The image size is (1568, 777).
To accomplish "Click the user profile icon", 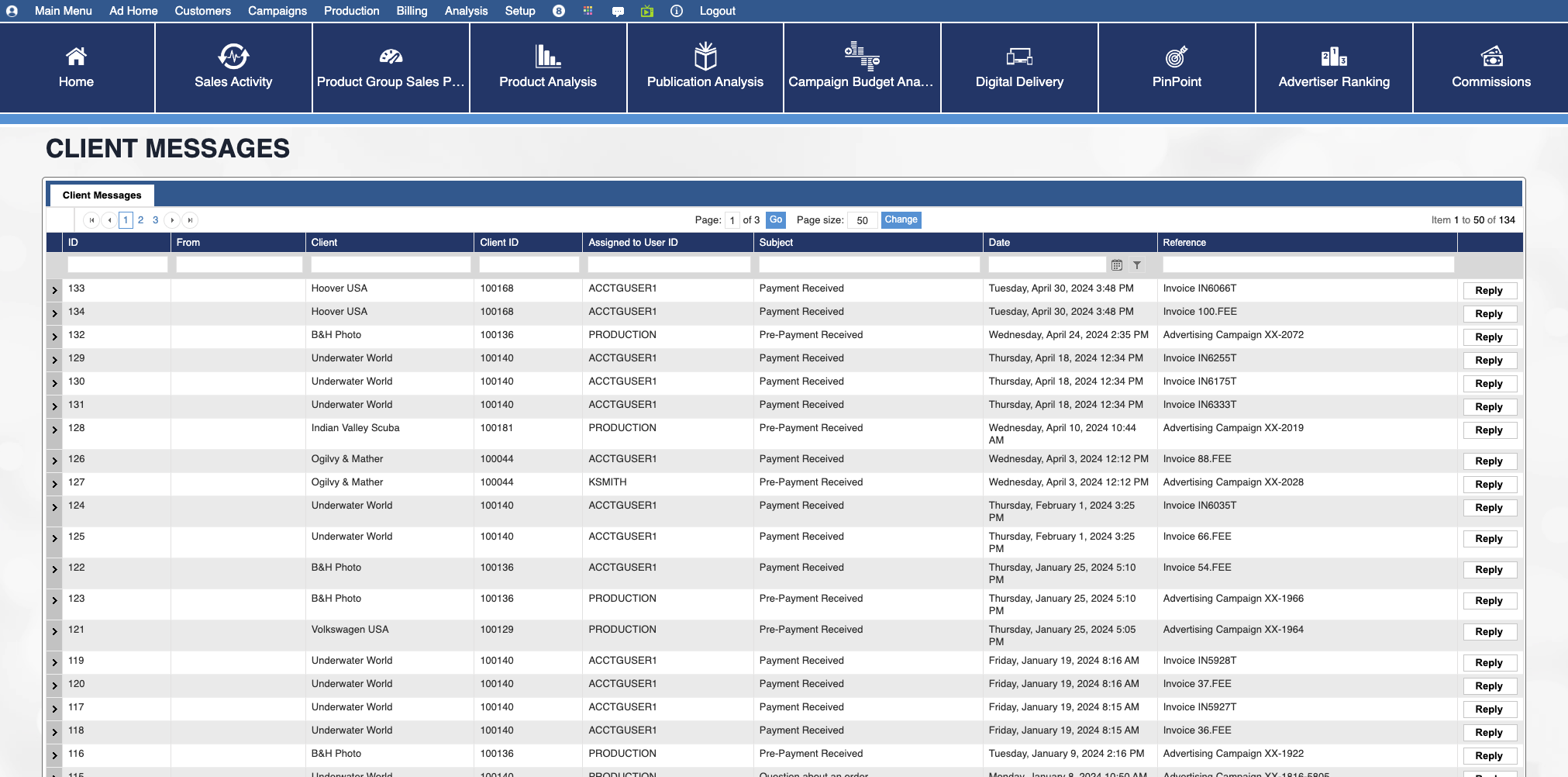I will coord(12,11).
